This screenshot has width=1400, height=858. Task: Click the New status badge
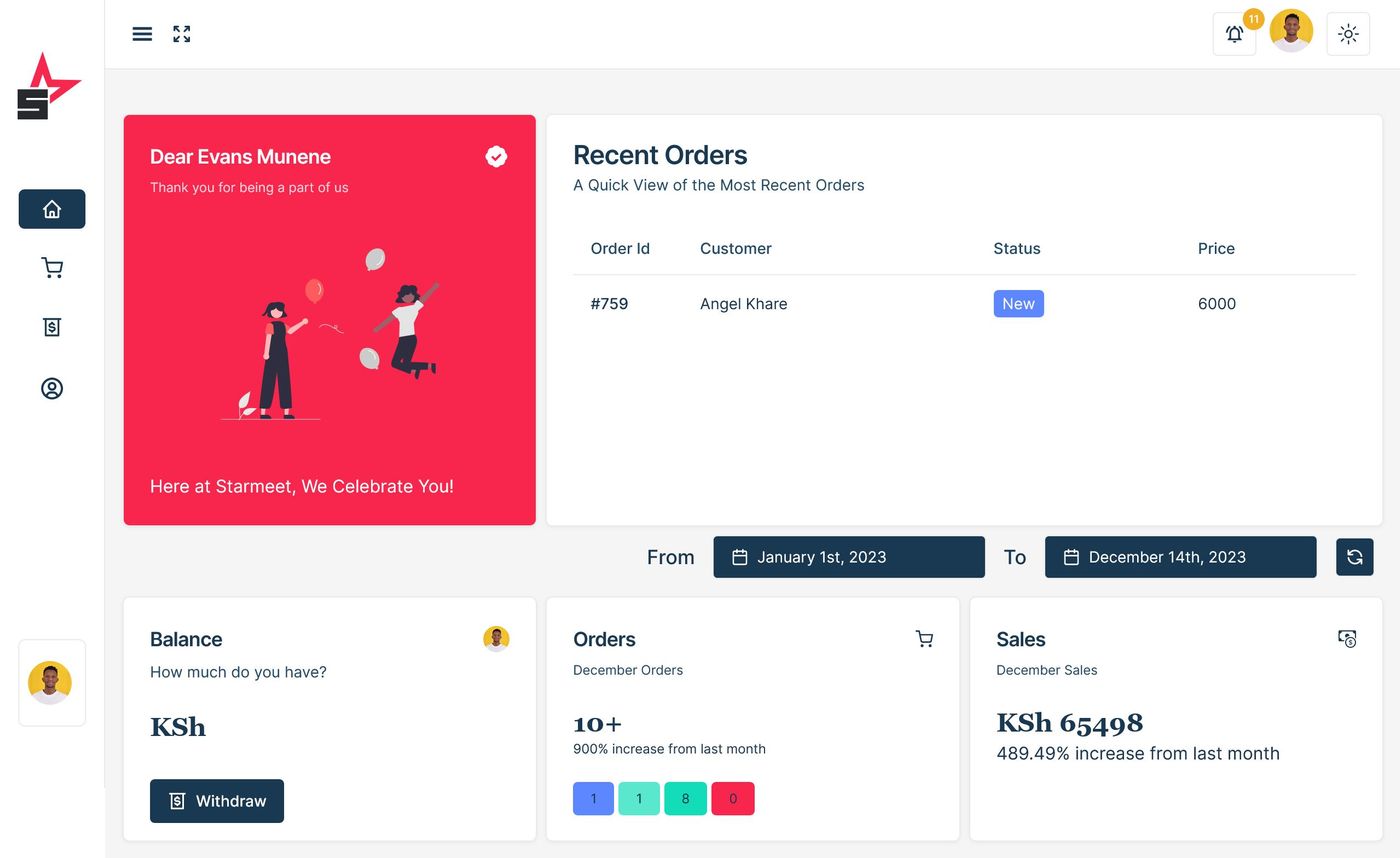(x=1018, y=304)
